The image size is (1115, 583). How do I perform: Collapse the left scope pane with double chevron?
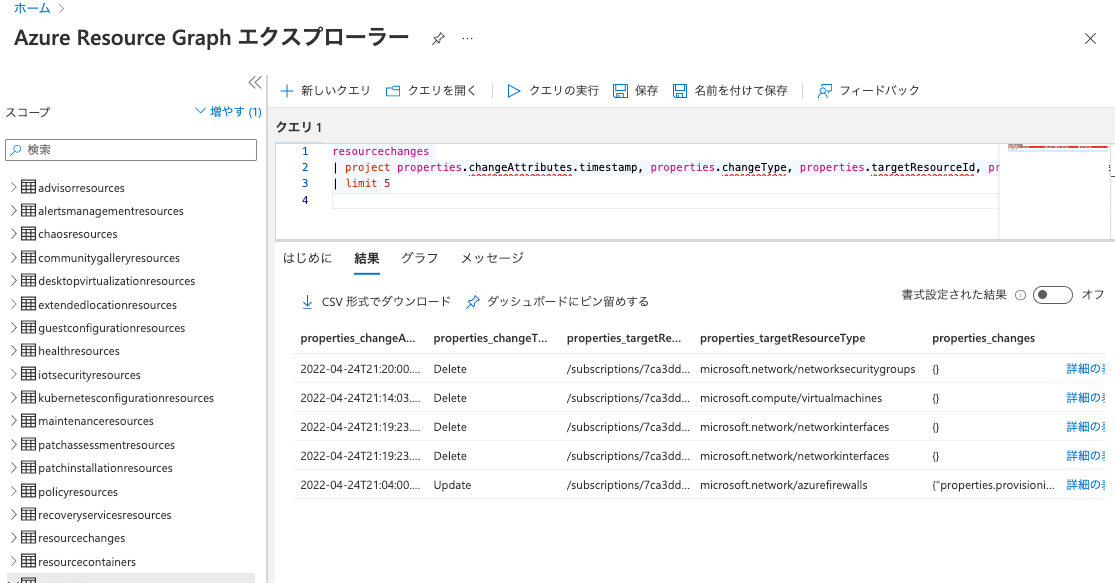255,82
